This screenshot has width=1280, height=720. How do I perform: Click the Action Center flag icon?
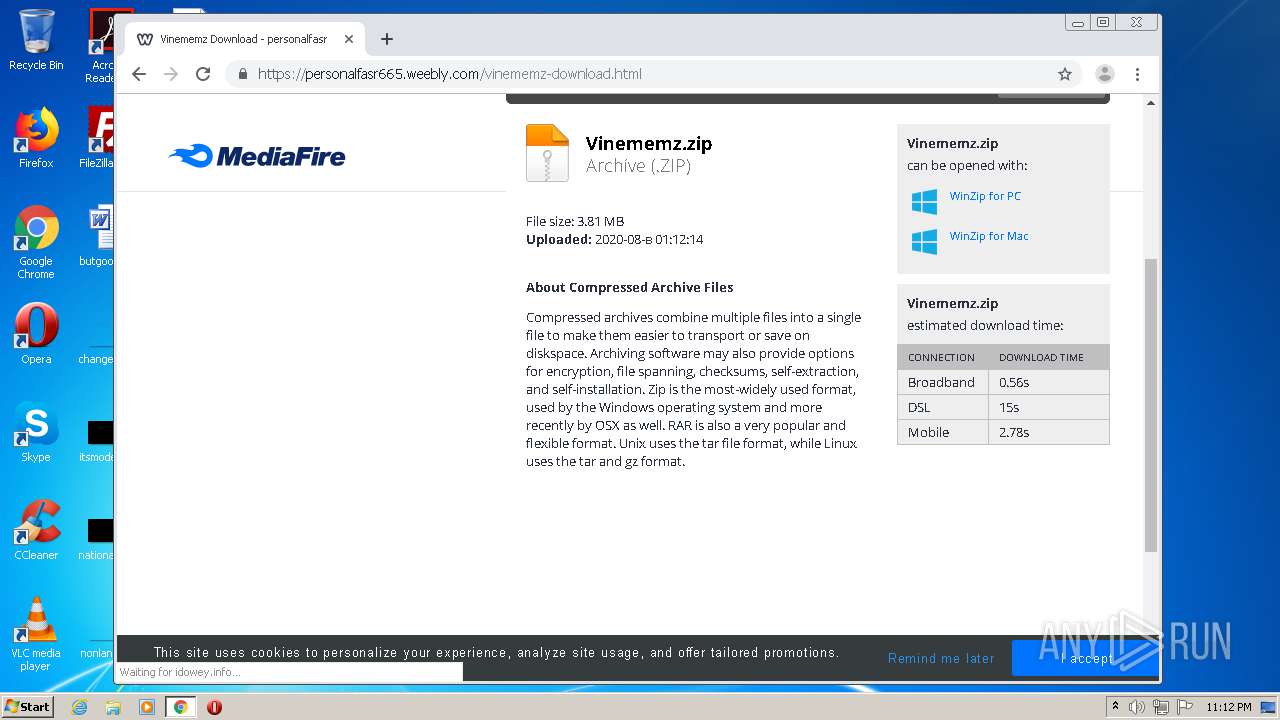pyautogui.click(x=1185, y=707)
